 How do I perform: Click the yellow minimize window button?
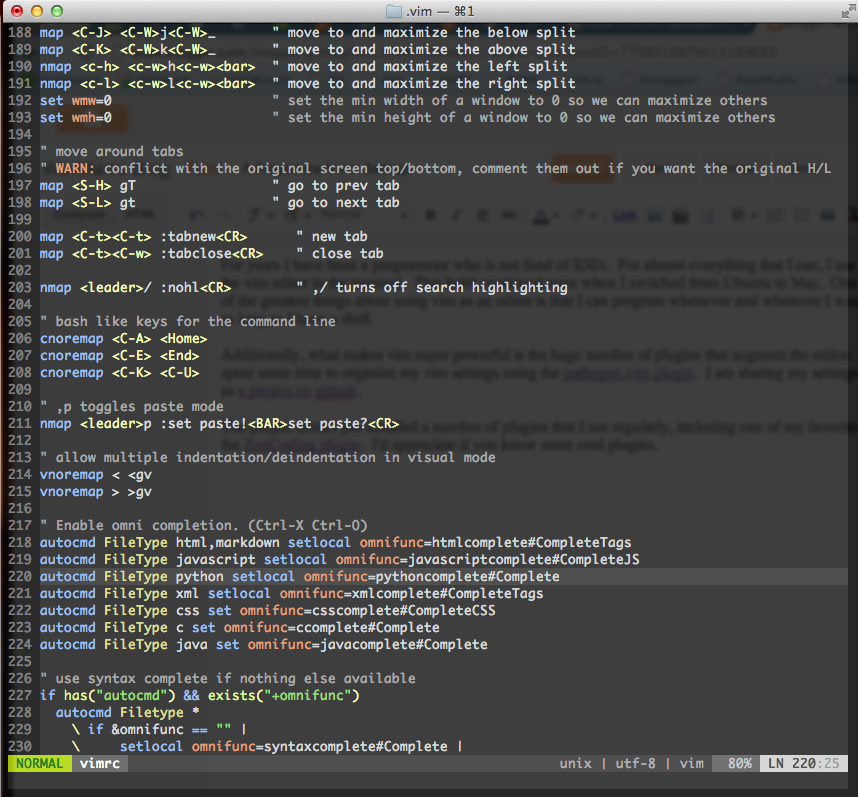point(37,11)
